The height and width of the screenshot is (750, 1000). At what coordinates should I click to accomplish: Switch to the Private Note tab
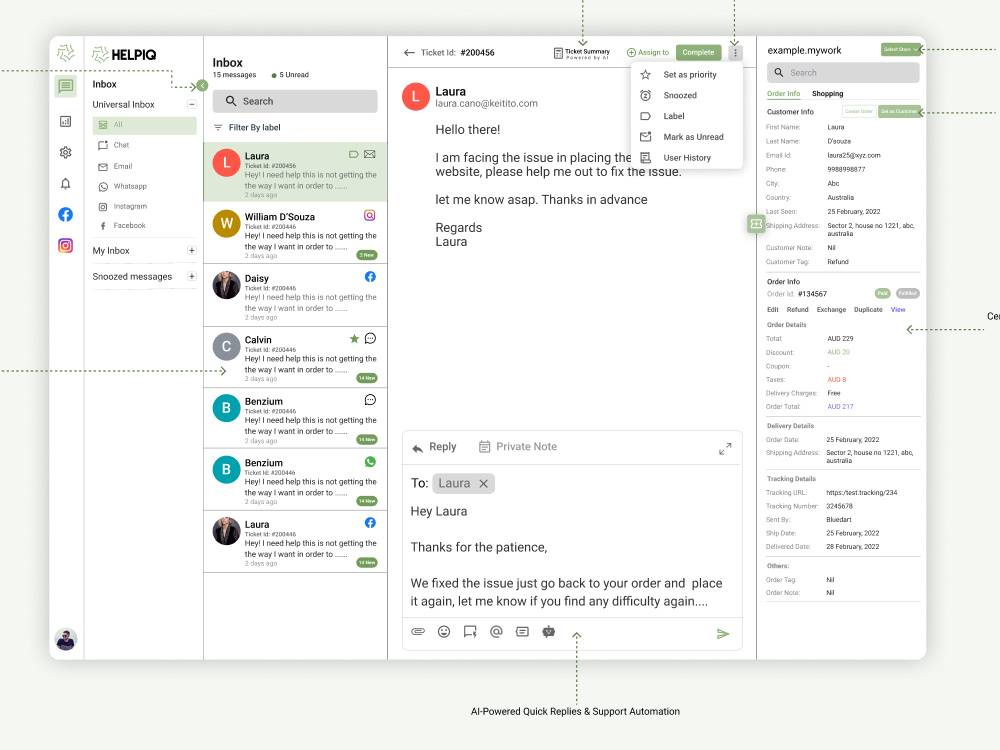518,446
